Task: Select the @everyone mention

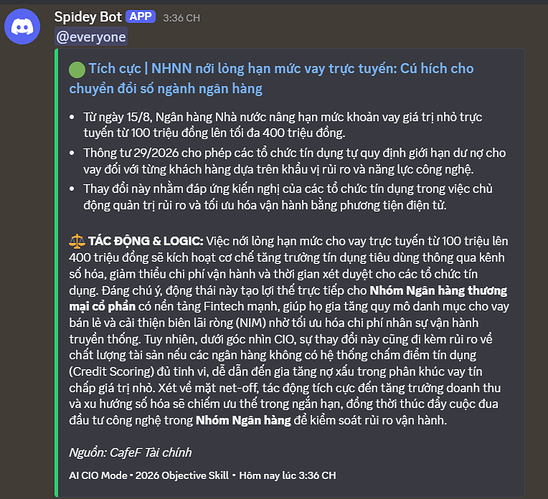Action: pos(91,37)
